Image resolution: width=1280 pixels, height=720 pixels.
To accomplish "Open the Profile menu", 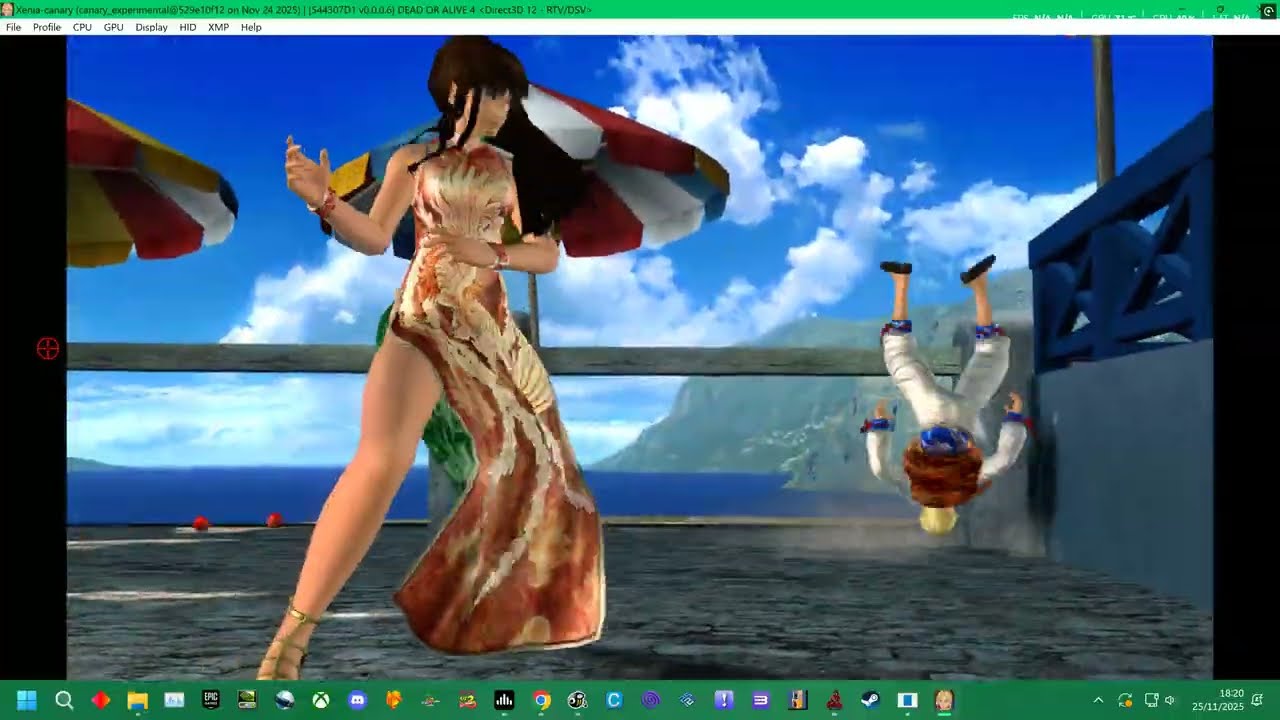I will [x=47, y=27].
